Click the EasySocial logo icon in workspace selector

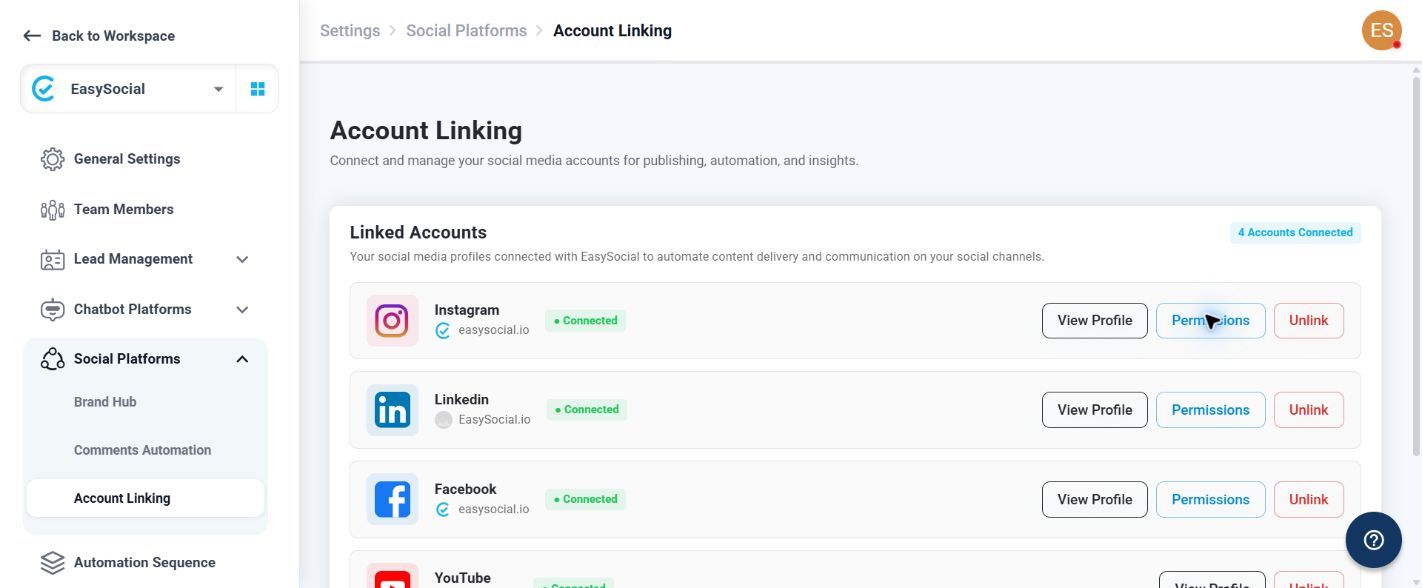[x=43, y=89]
